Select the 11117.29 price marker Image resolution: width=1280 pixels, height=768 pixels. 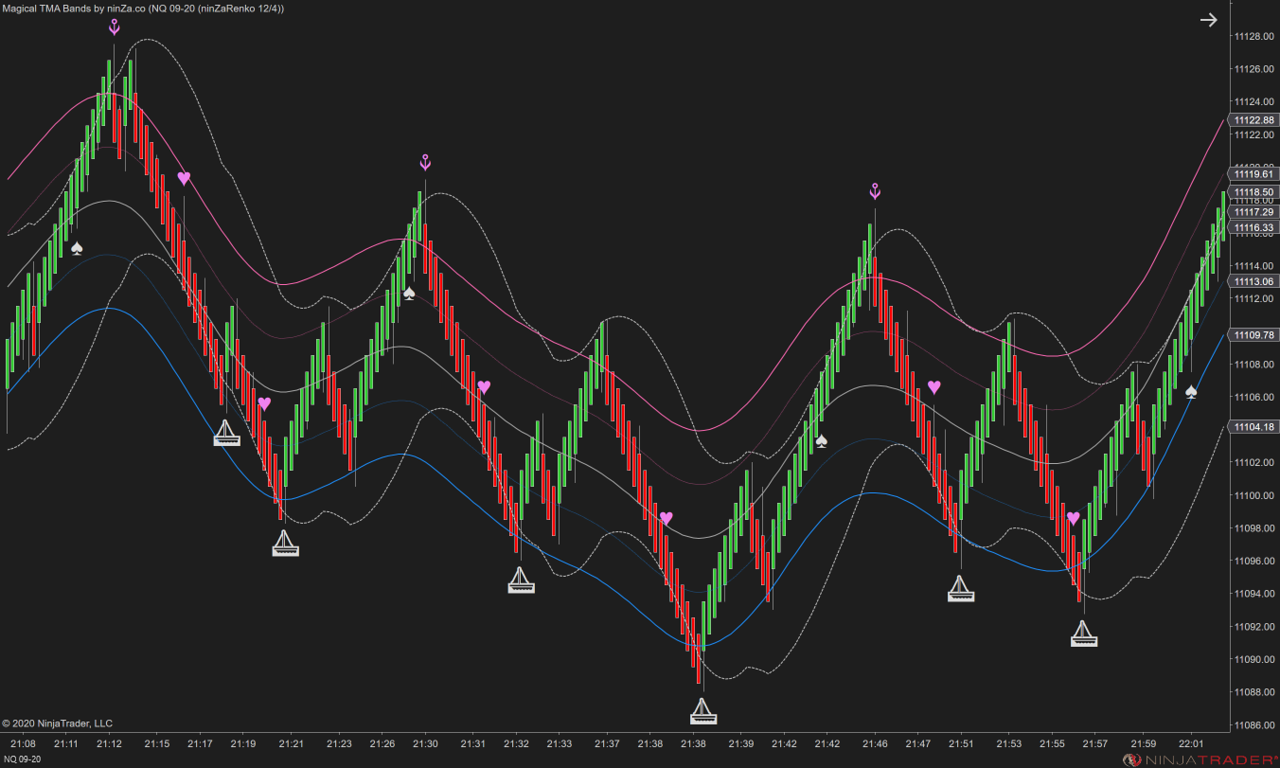pyautogui.click(x=1254, y=212)
